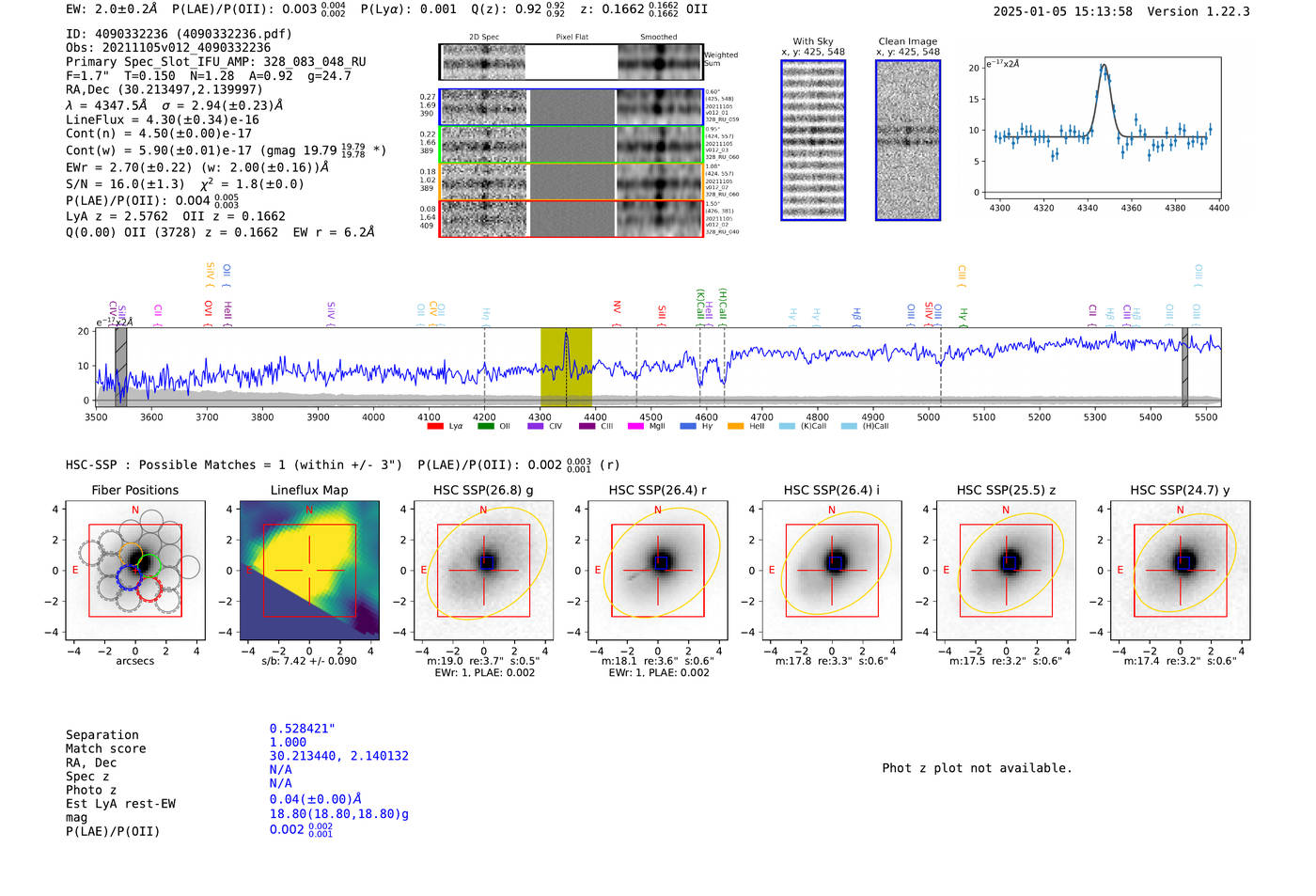Click the Primary Spec_Slot_IFU_AMP text
The width and height of the screenshot is (1316, 896).
216,61
